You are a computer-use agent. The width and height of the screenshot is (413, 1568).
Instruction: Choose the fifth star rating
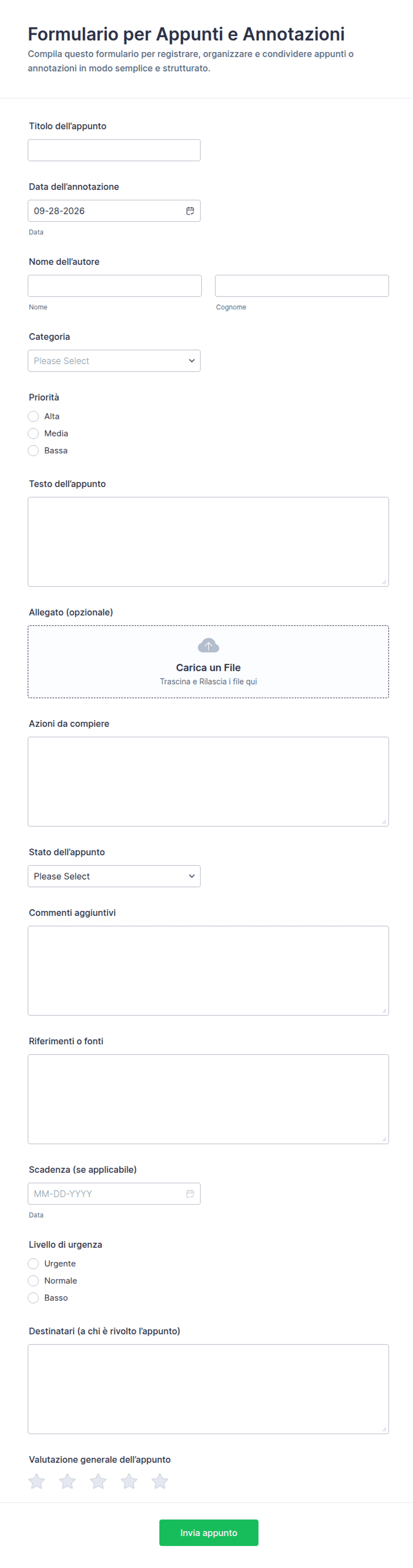click(x=160, y=1481)
